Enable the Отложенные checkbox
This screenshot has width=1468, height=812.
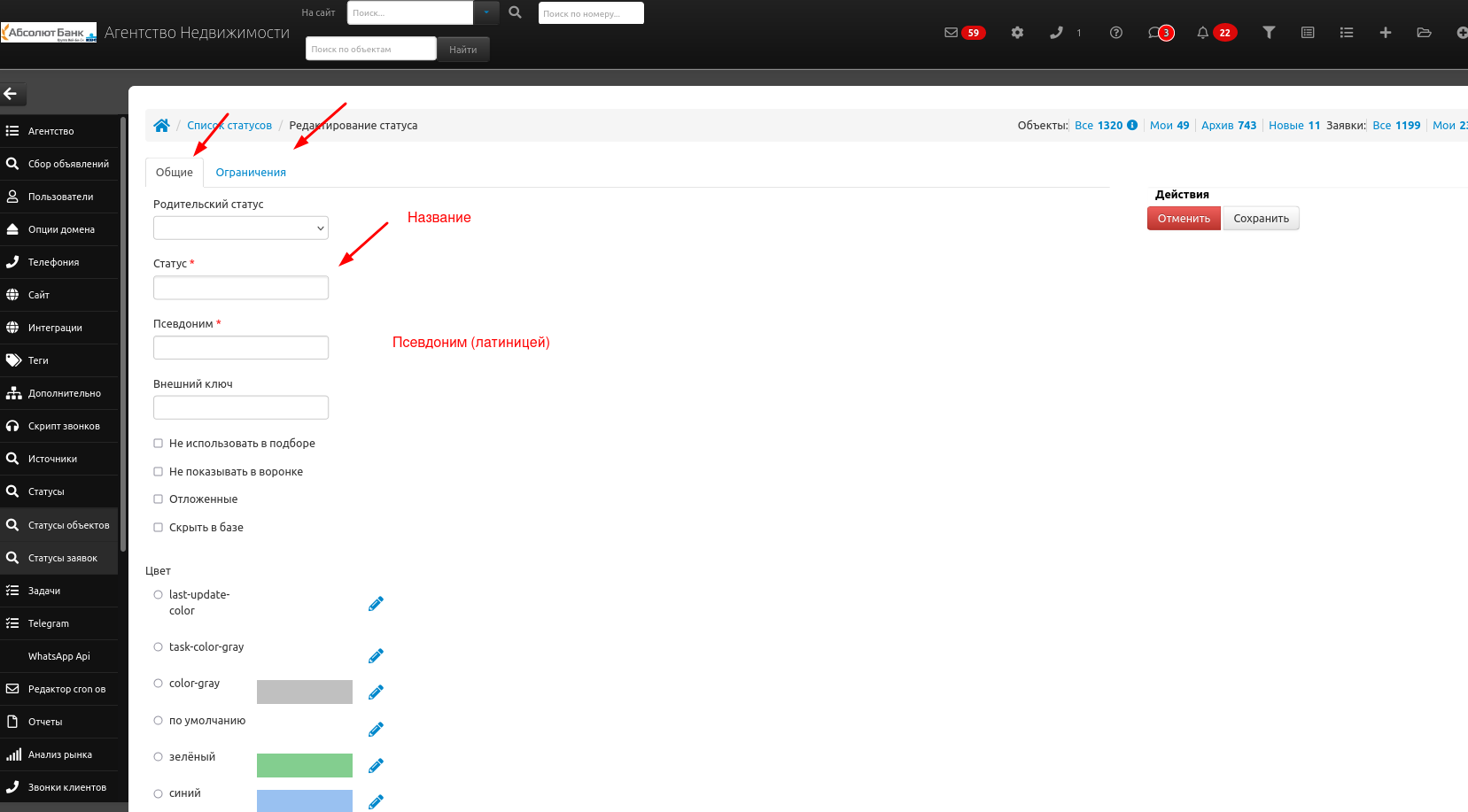click(x=159, y=499)
